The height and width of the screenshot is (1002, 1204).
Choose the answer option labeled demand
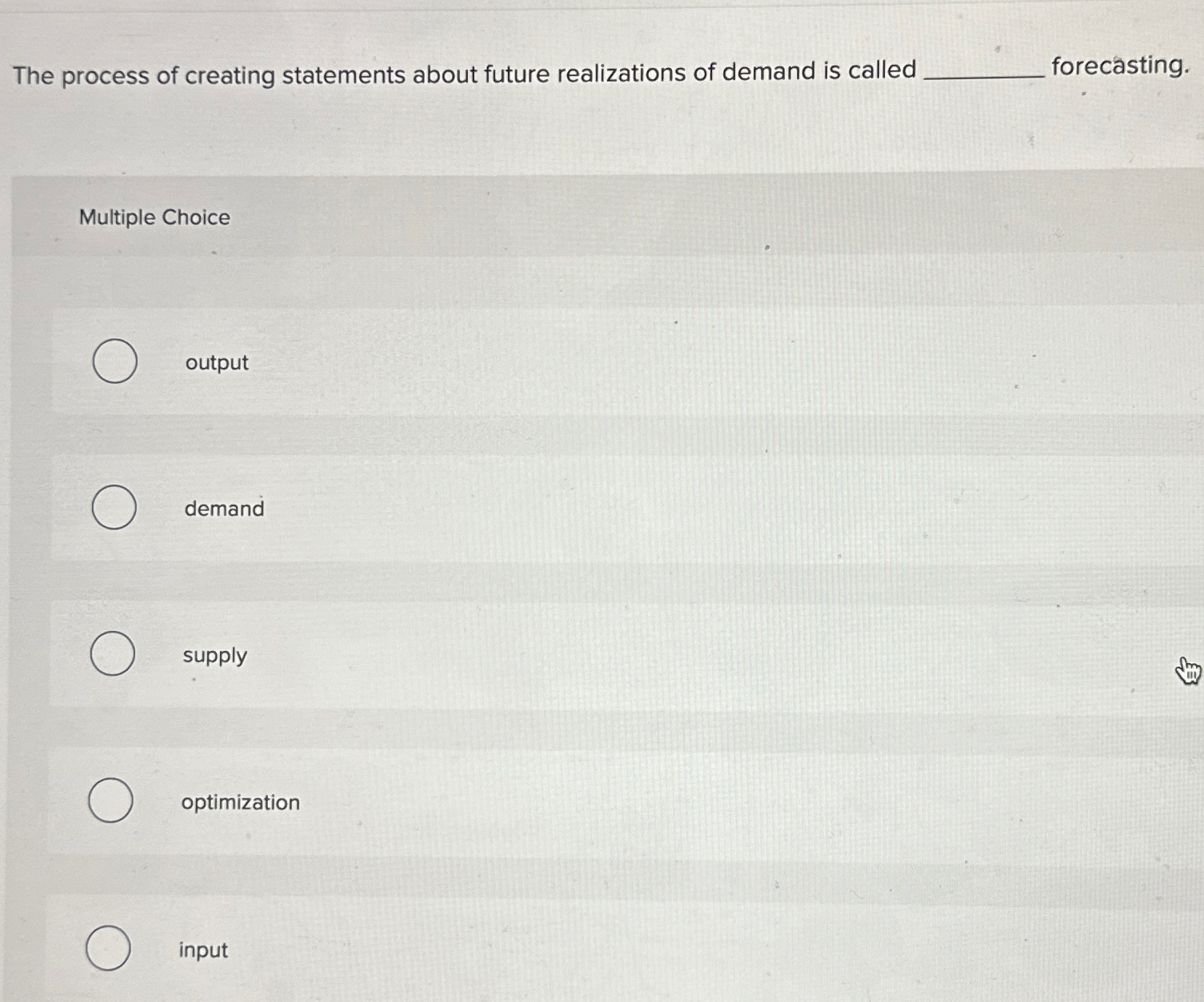[x=223, y=509]
